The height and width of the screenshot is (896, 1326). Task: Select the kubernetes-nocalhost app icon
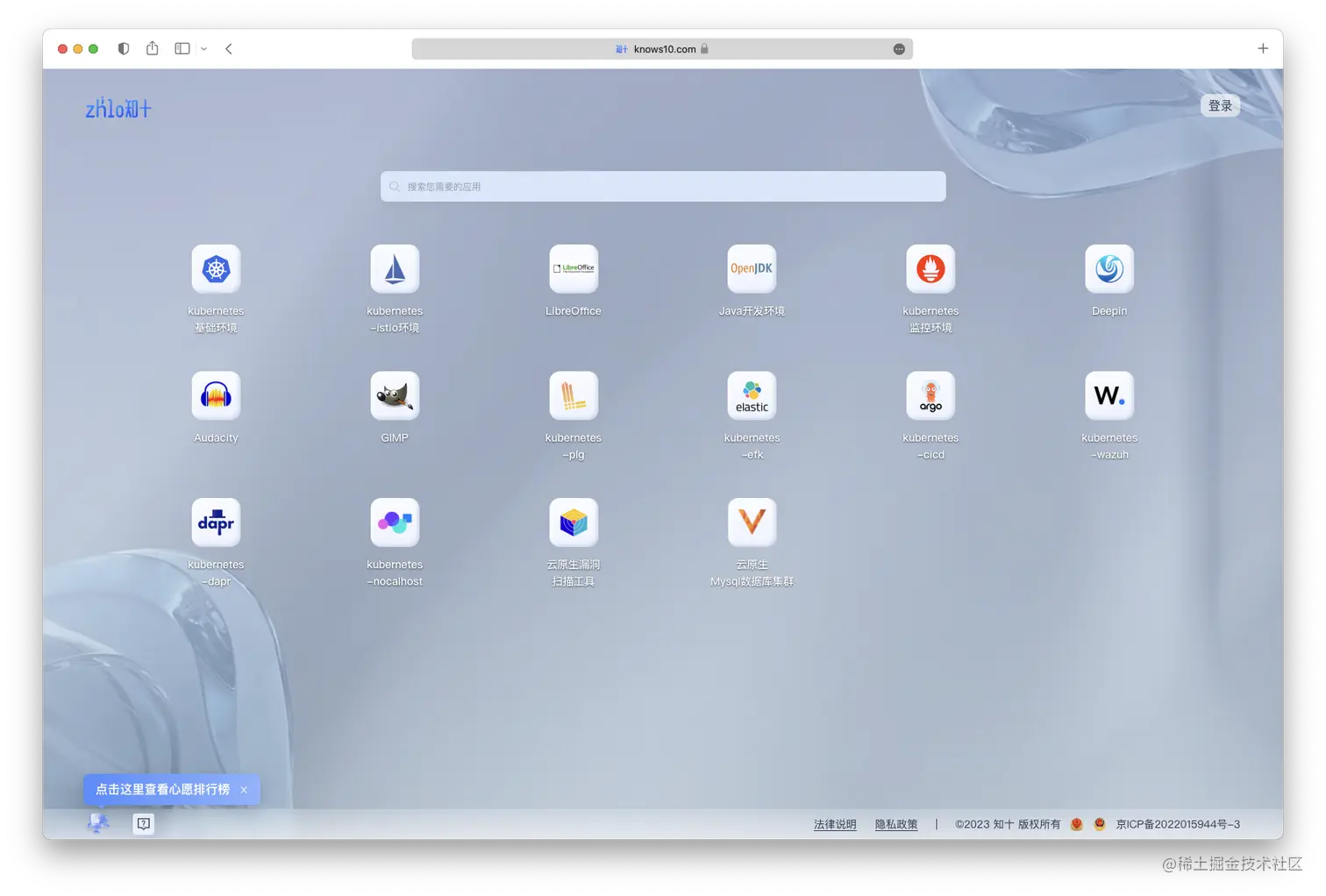395,523
